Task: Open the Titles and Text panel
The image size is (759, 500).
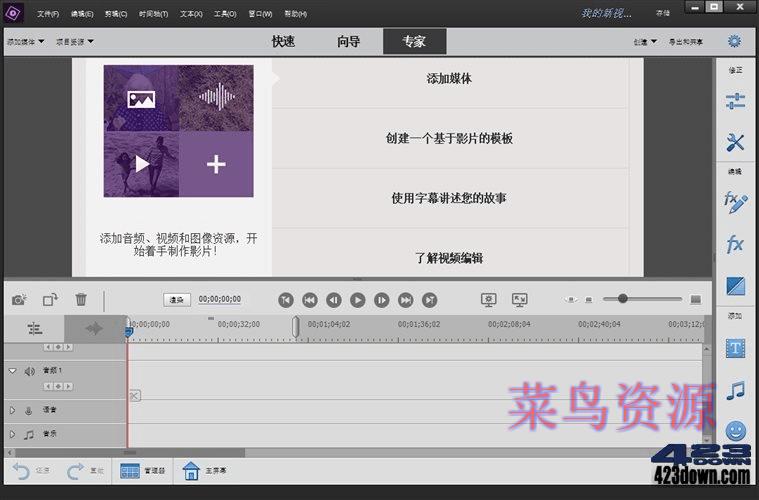Action: 735,348
